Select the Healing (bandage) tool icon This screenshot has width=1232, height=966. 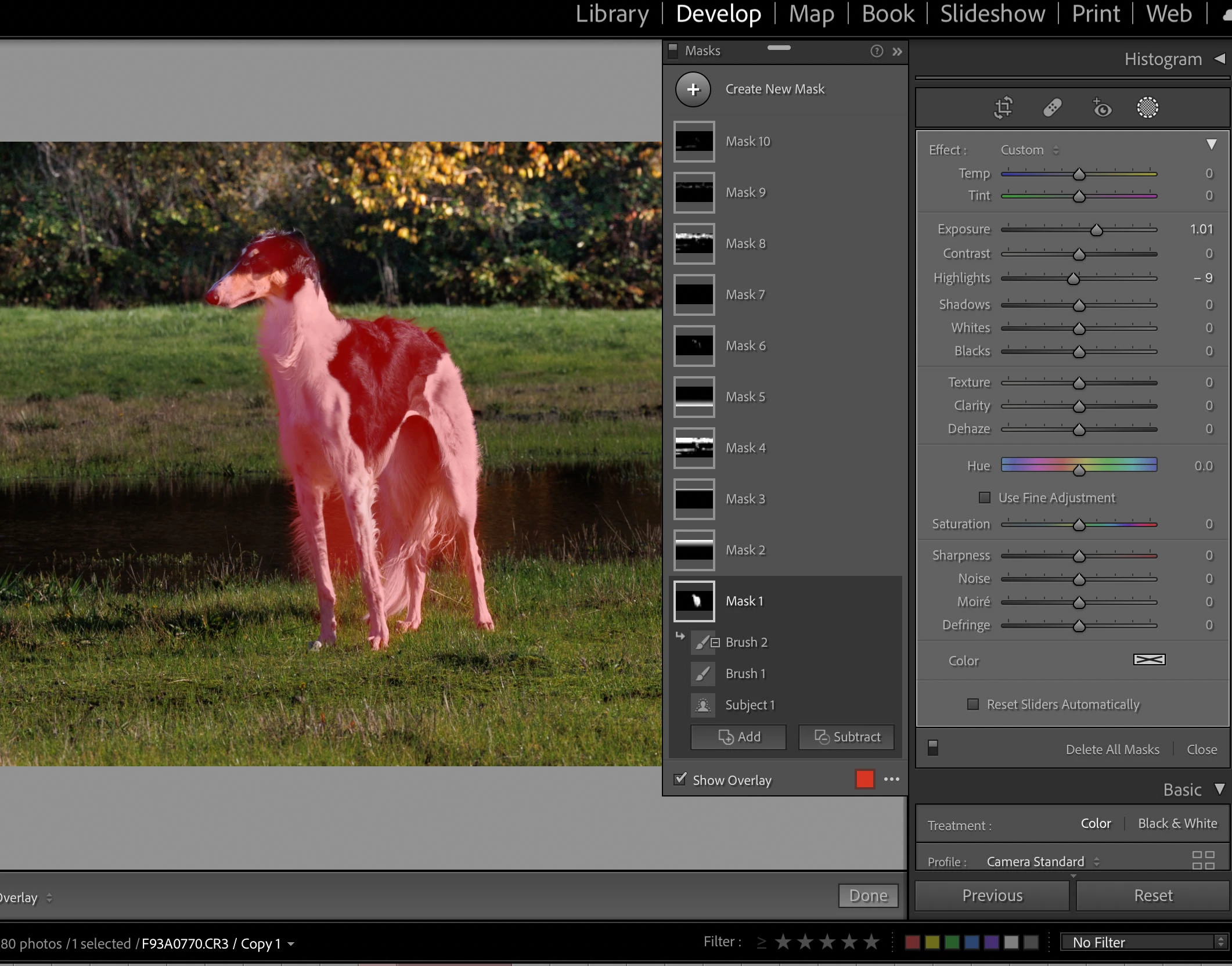pyautogui.click(x=1052, y=107)
